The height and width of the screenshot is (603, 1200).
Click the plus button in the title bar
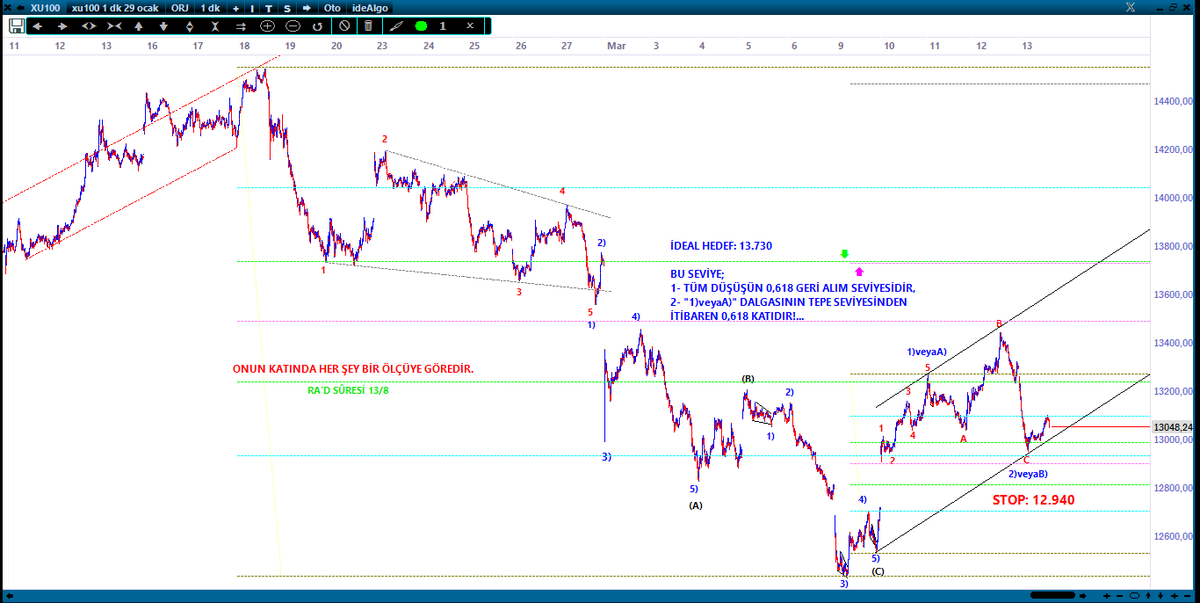coord(236,8)
